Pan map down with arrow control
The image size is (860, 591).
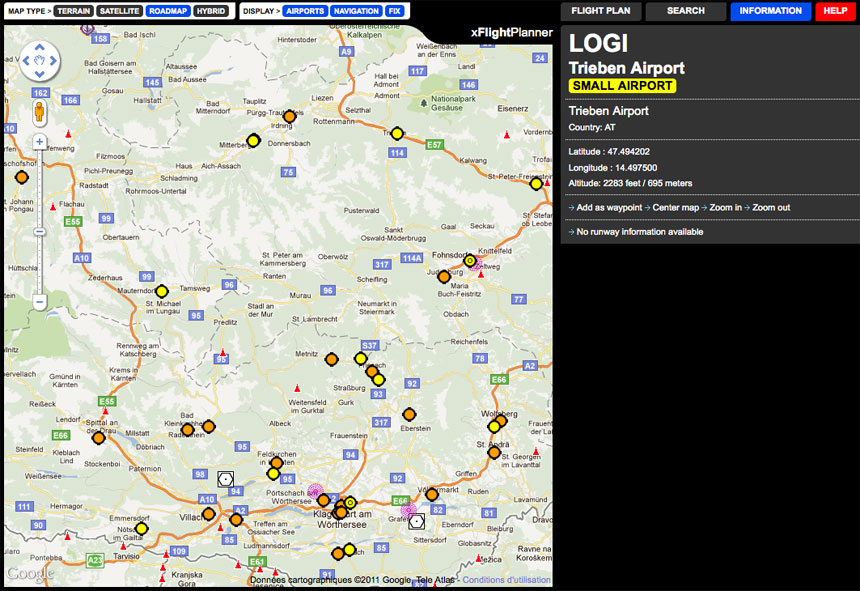tap(39, 73)
